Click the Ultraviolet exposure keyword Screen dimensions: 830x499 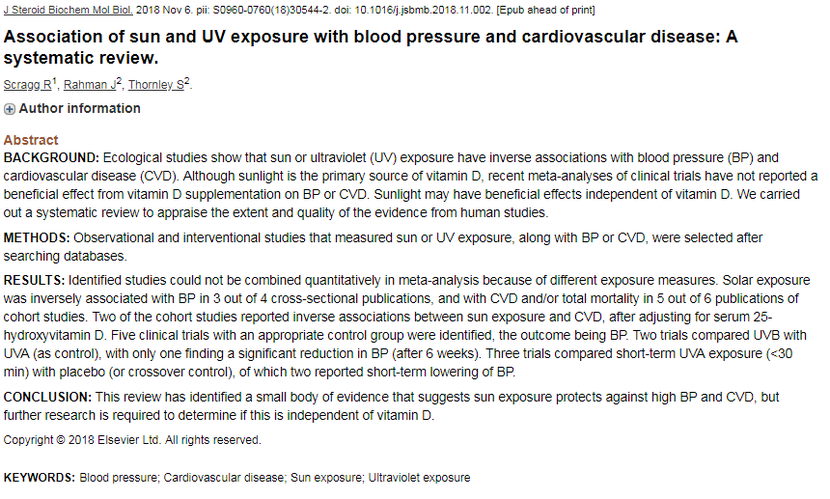(419, 478)
